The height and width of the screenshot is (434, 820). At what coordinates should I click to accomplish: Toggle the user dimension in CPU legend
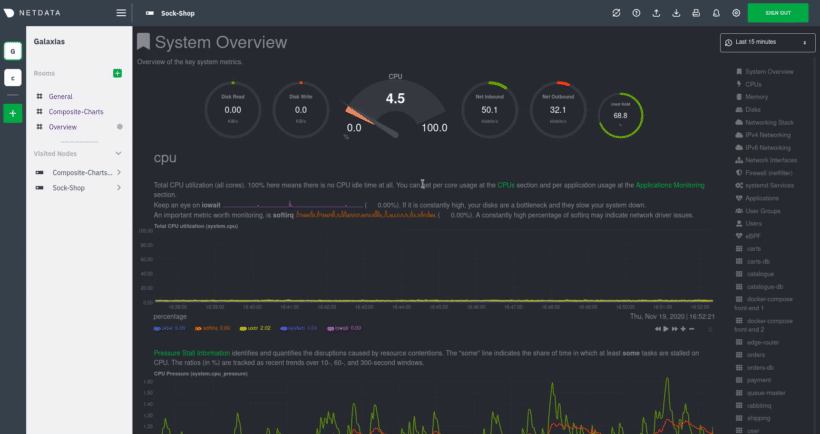pos(255,328)
